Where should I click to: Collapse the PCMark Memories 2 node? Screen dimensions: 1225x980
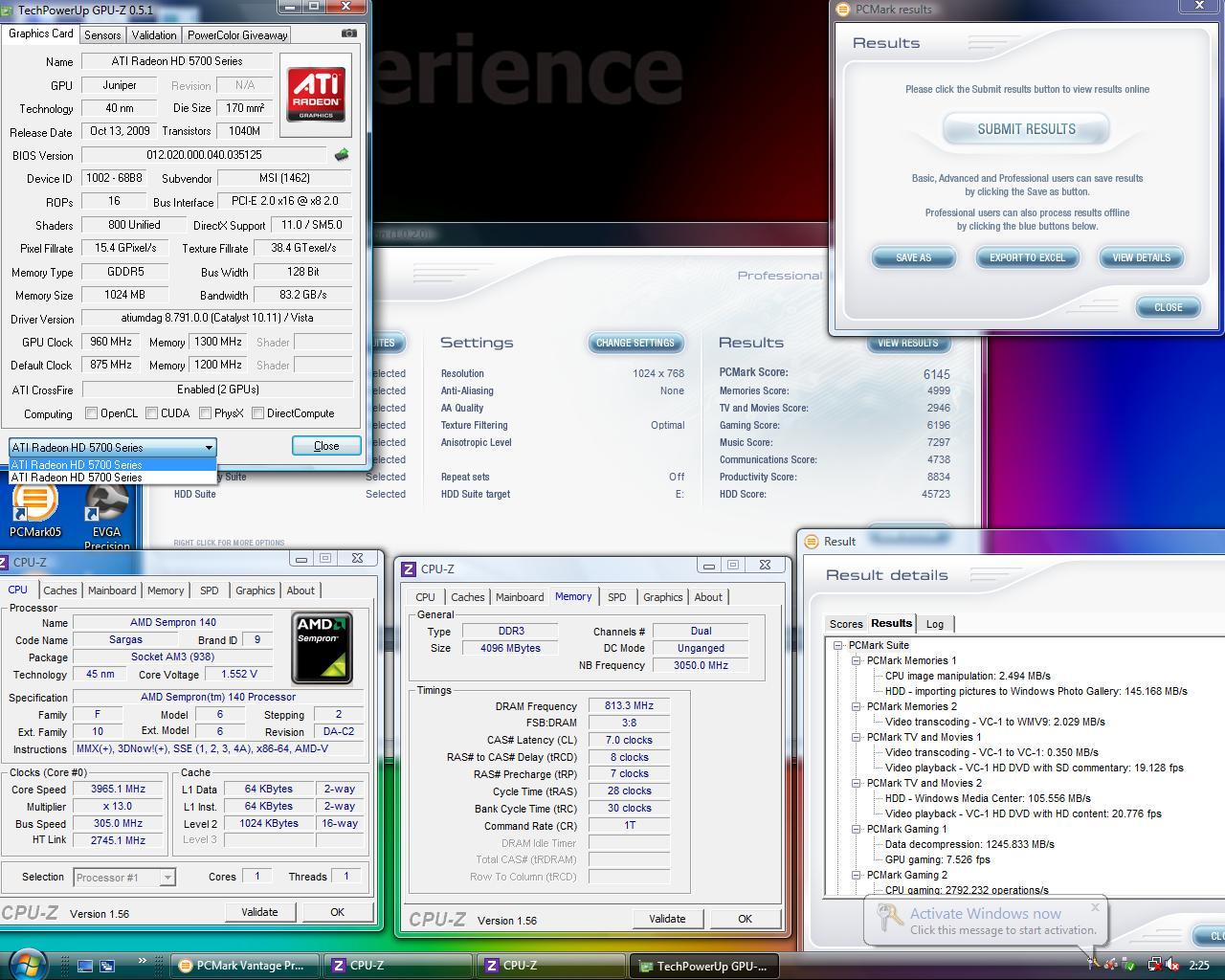click(857, 706)
